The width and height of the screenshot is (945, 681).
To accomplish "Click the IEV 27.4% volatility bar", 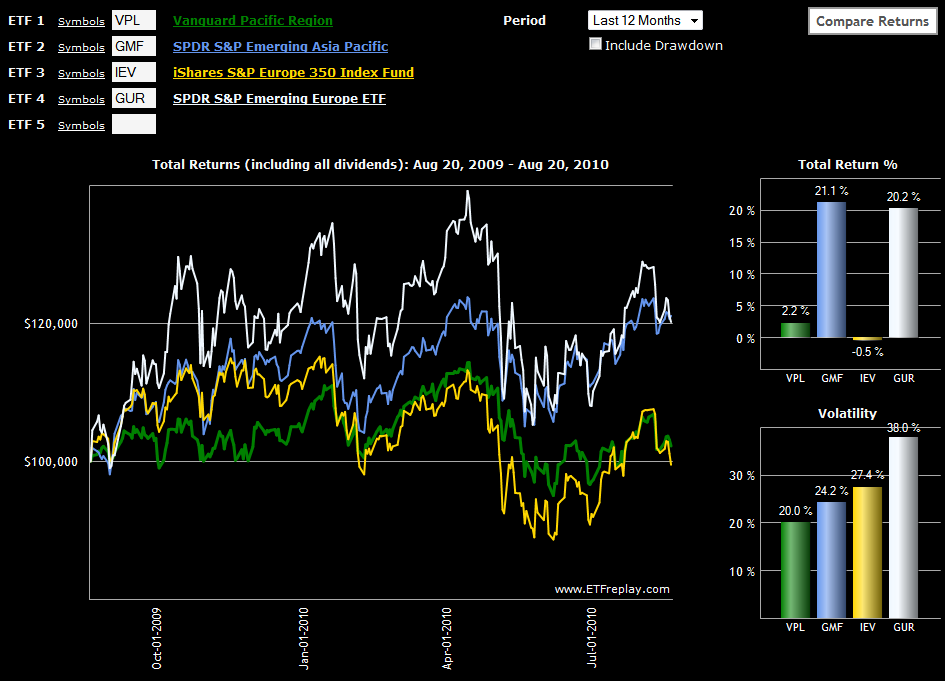I will pos(867,552).
